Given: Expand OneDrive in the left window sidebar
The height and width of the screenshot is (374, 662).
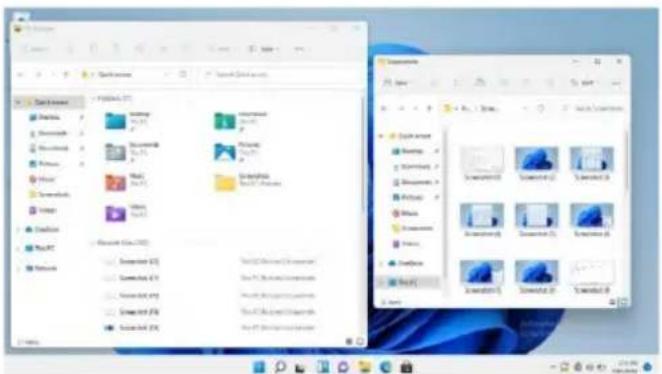Looking at the screenshot, I should click(18, 230).
